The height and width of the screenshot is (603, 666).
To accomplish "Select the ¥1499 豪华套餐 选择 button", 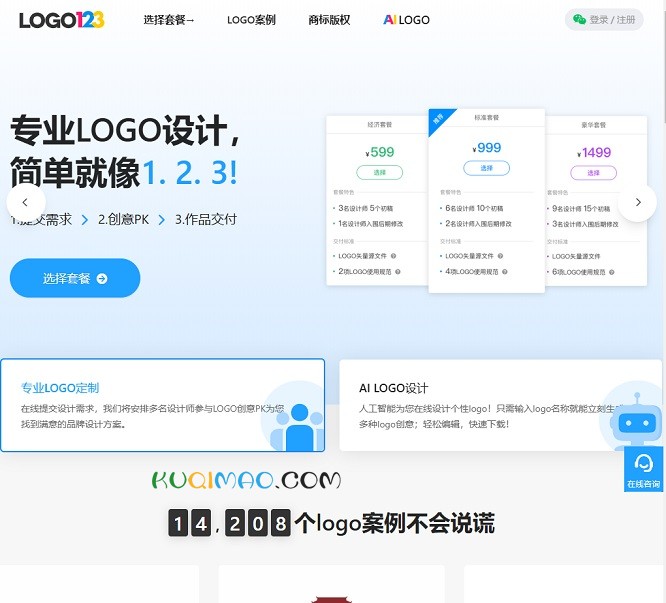I will [x=593, y=173].
